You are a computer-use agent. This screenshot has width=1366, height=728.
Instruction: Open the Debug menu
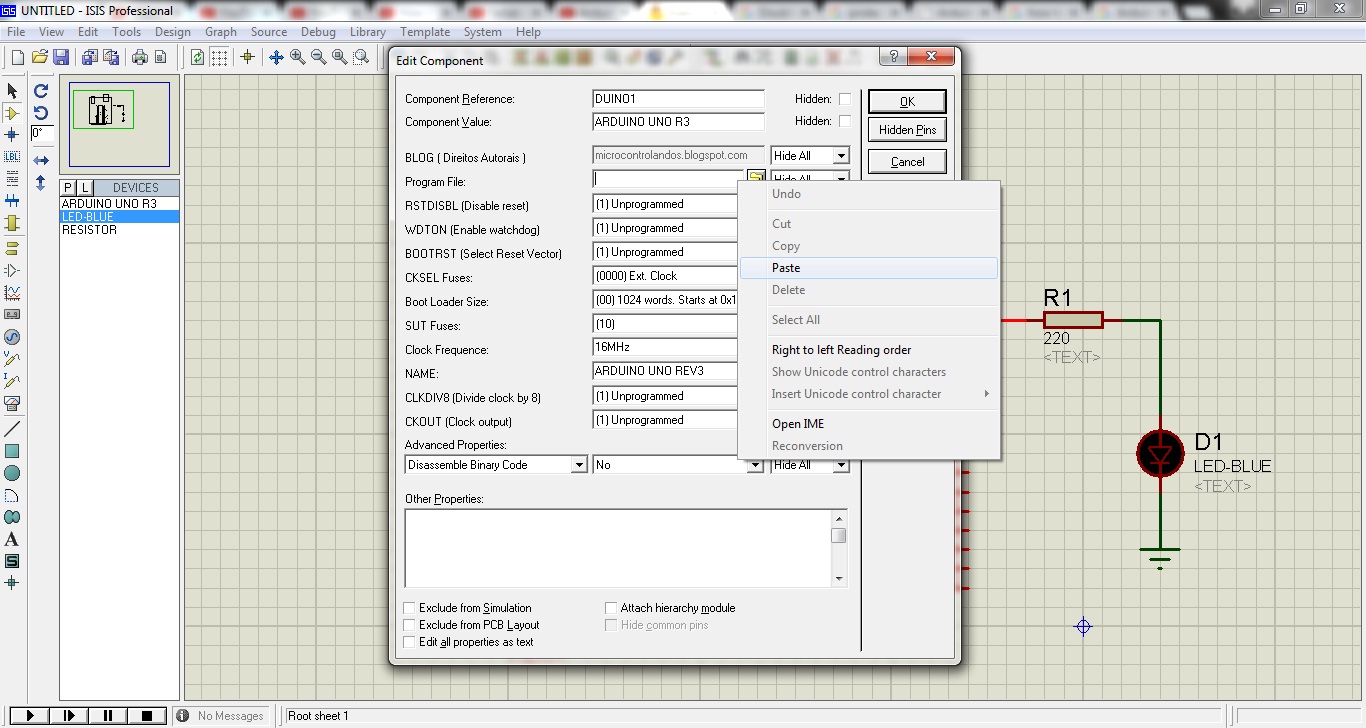(318, 32)
